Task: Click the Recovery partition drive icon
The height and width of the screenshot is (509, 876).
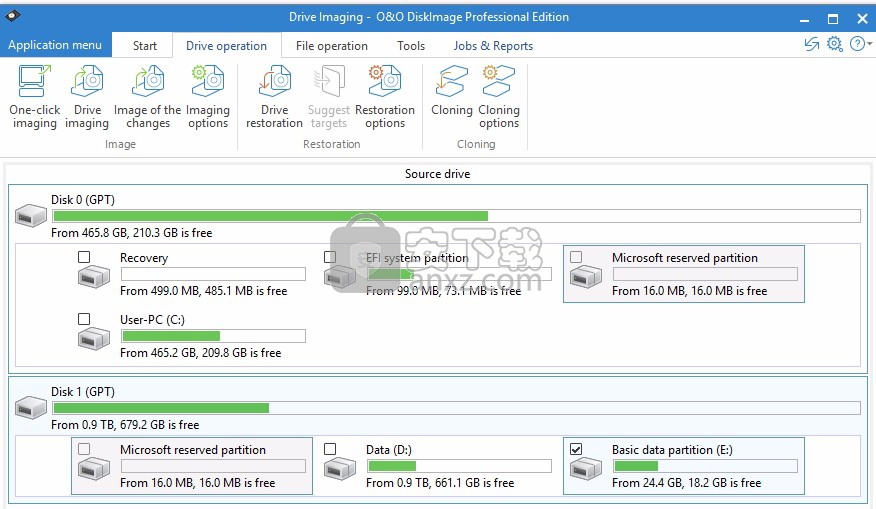Action: (94, 277)
